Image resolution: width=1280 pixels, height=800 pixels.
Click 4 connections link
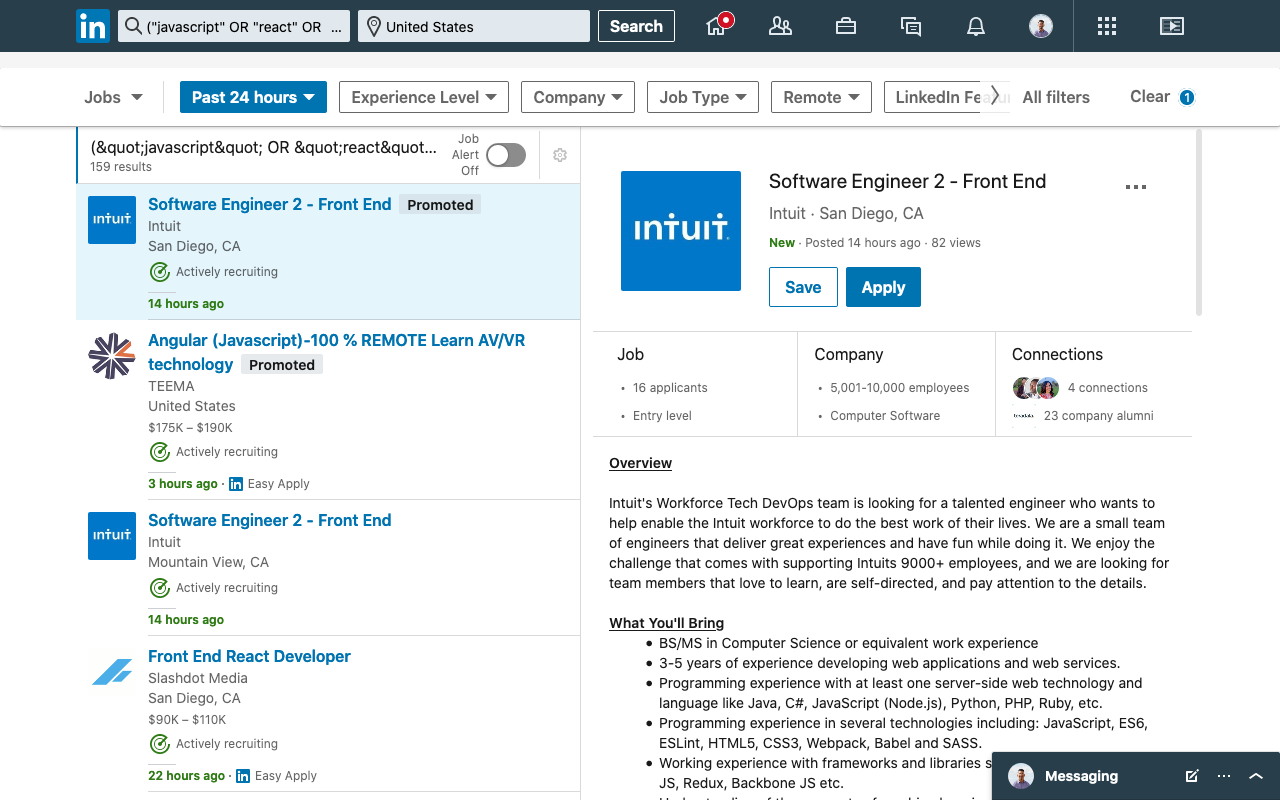(1107, 388)
